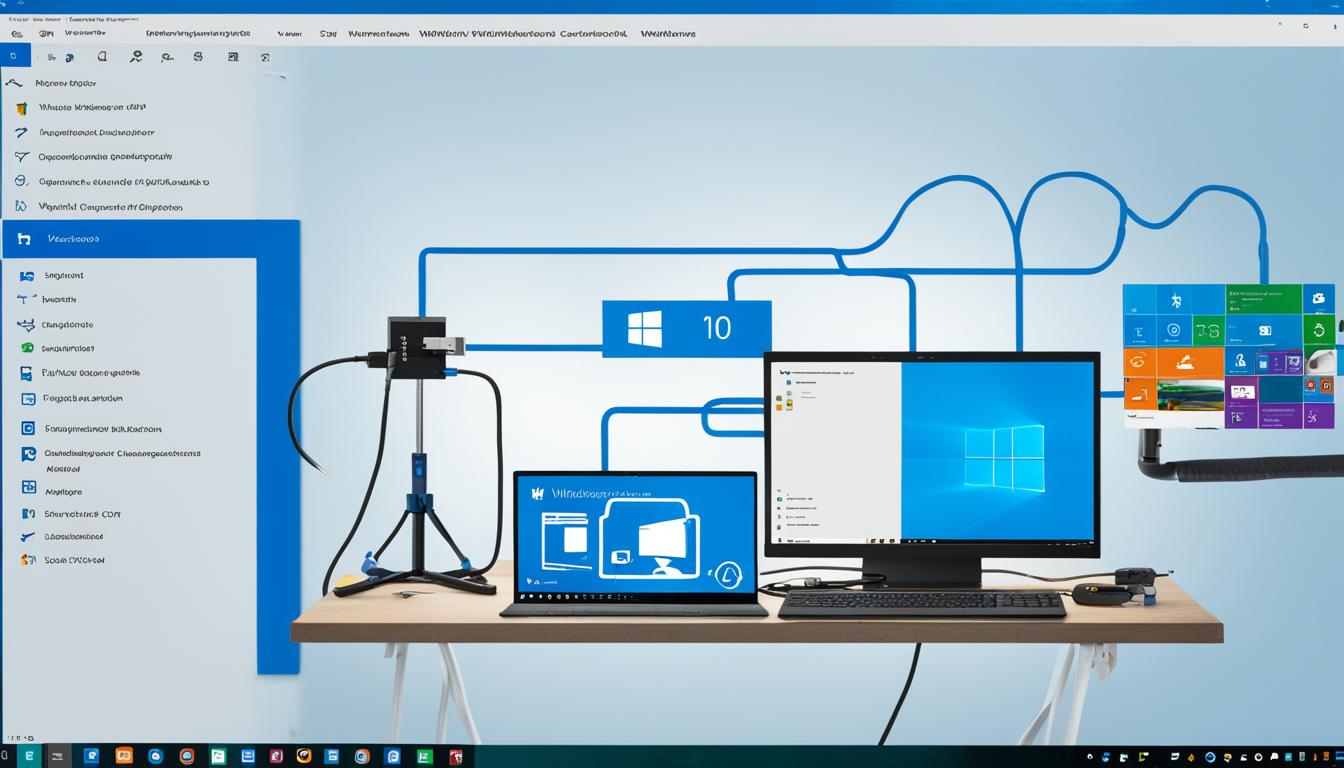Open the red and white taskbar icon
Image resolution: width=1344 pixels, height=768 pixels.
tap(456, 757)
